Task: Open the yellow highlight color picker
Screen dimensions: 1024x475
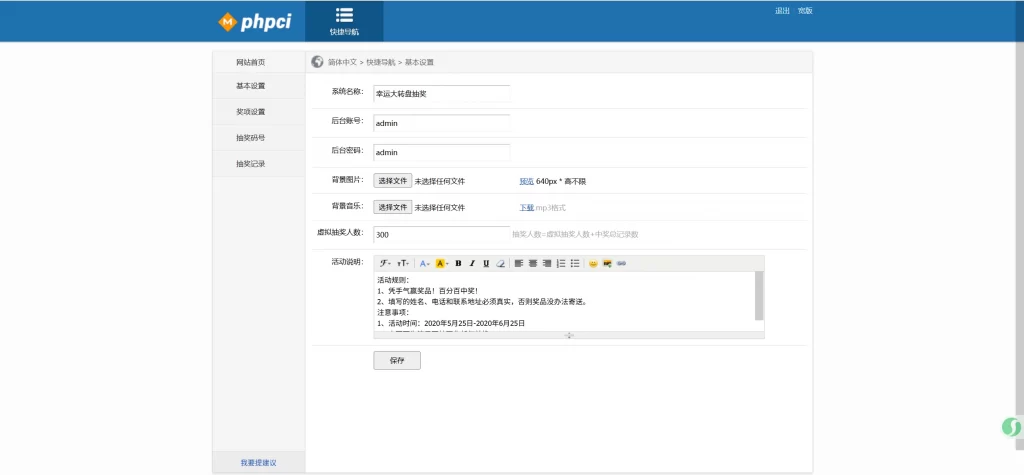Action: coord(442,263)
